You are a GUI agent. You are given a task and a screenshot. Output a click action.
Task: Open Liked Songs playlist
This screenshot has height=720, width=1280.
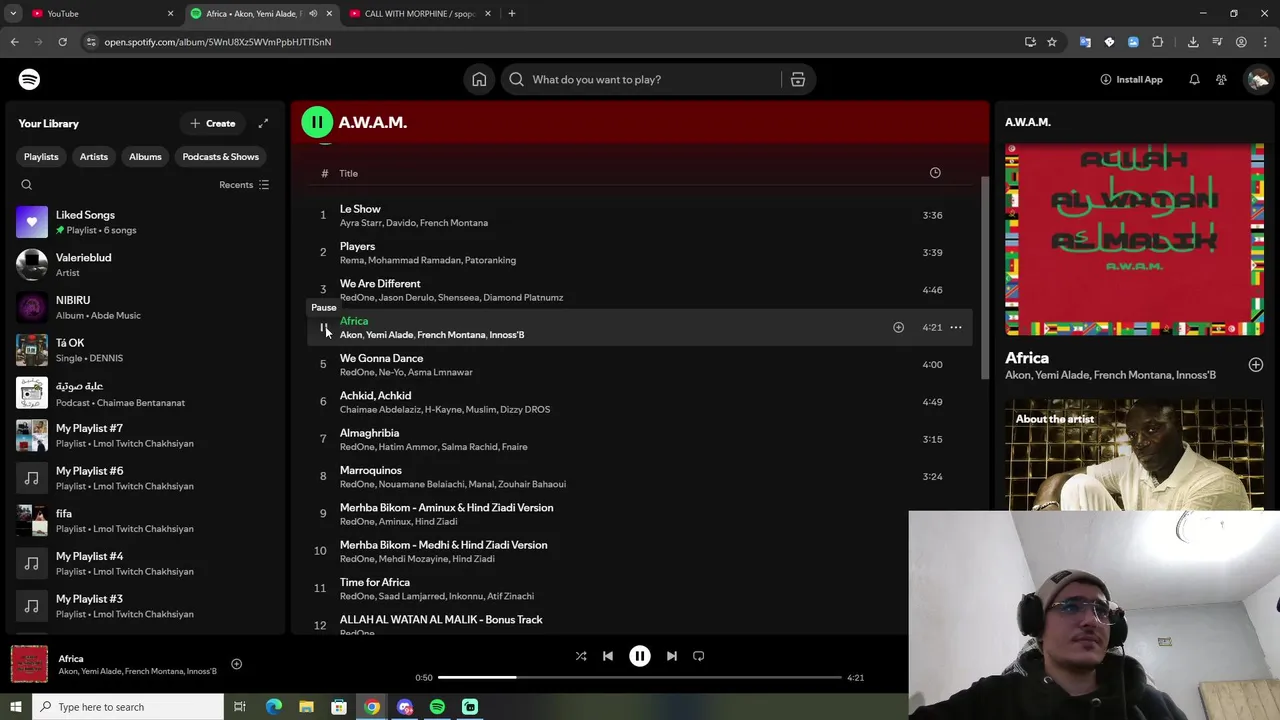coord(143,222)
